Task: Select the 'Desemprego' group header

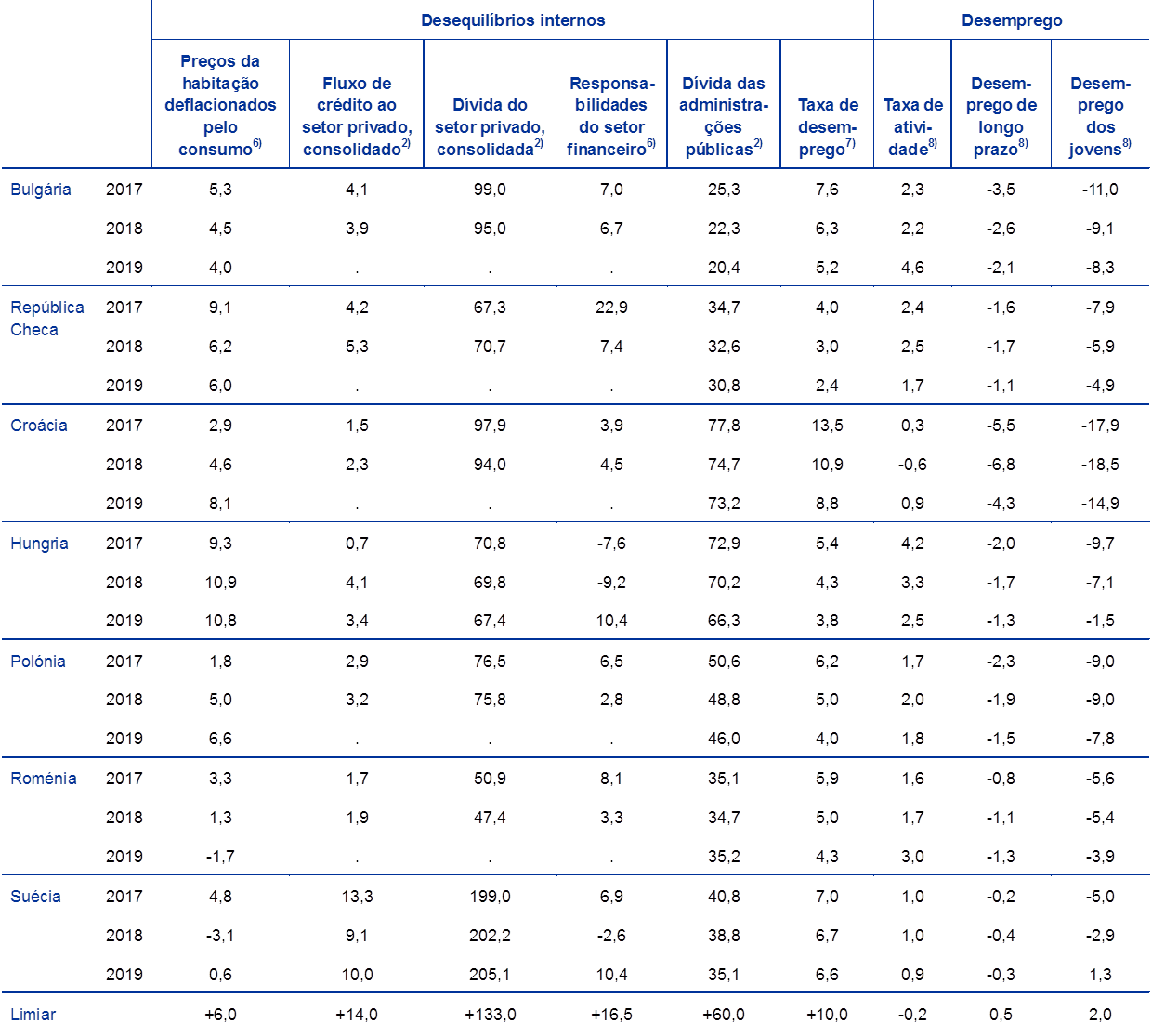Action: point(1012,20)
